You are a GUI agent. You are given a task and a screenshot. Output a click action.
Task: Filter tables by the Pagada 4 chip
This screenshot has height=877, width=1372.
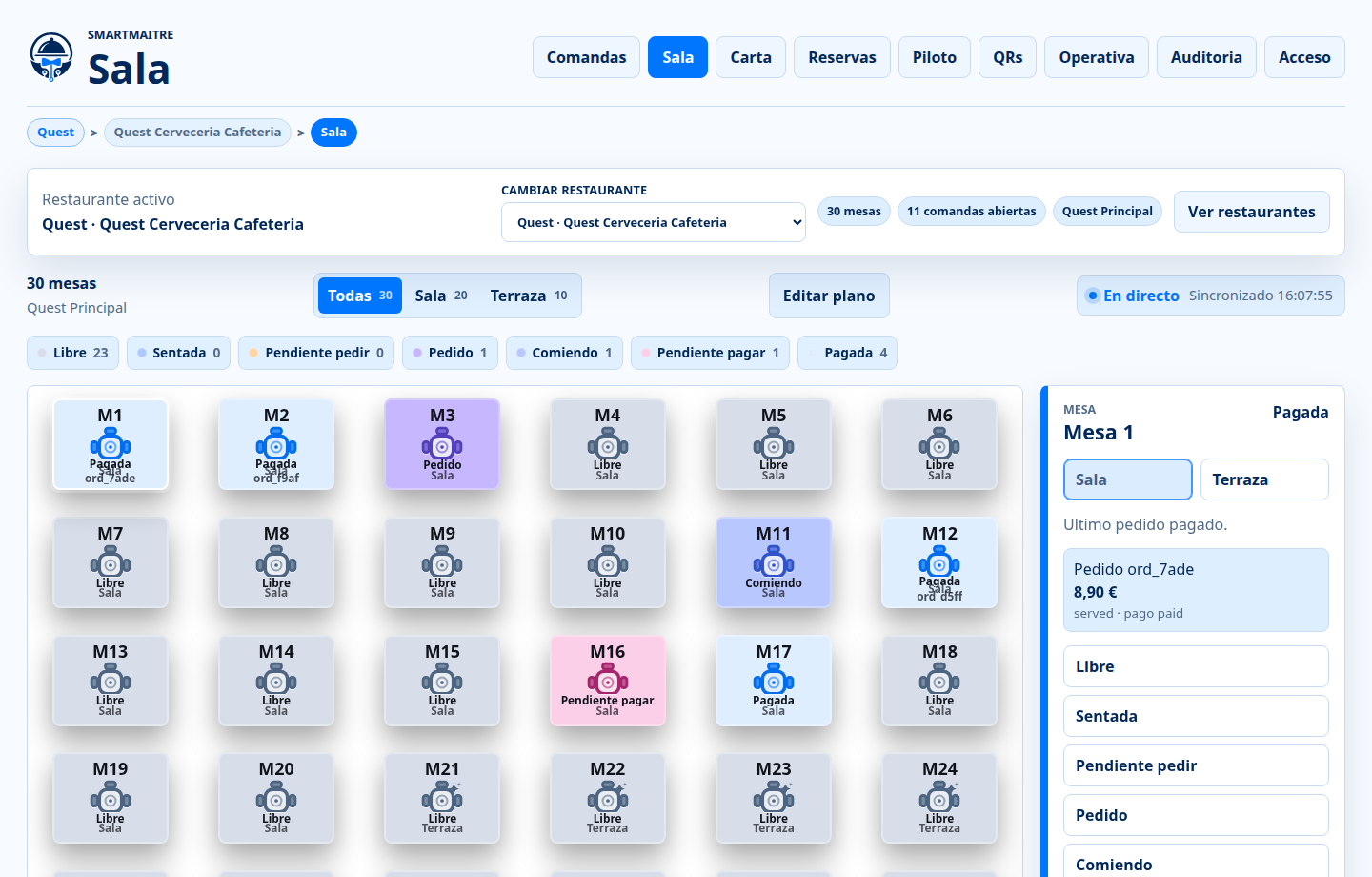tap(847, 353)
